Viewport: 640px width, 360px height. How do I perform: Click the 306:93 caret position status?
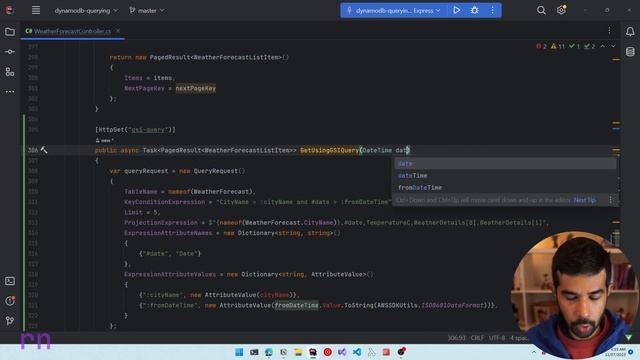pyautogui.click(x=456, y=338)
